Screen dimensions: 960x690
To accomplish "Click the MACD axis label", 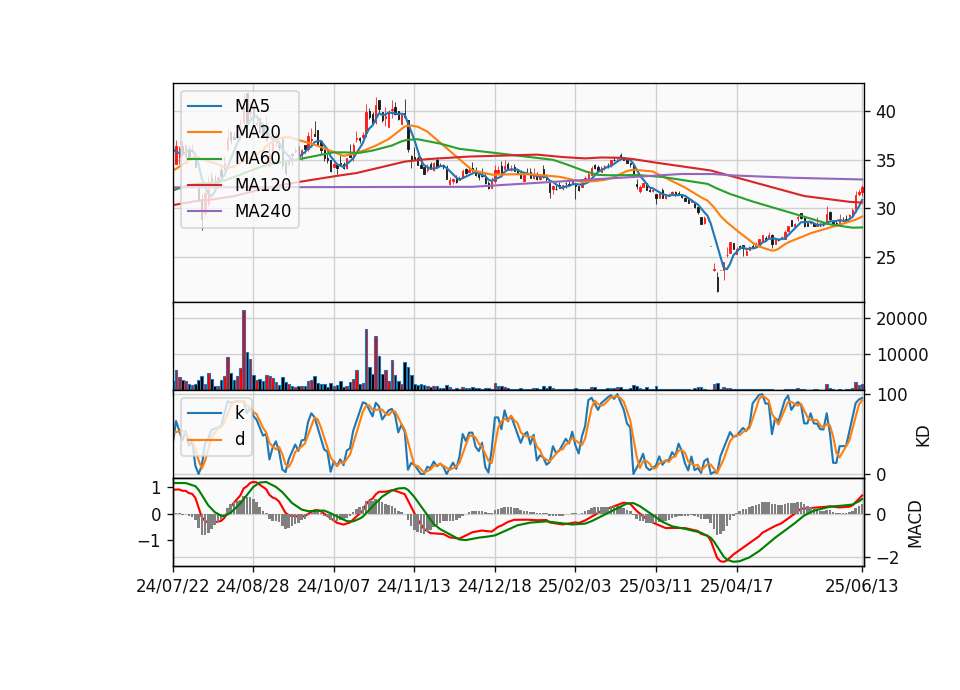I will (x=915, y=524).
